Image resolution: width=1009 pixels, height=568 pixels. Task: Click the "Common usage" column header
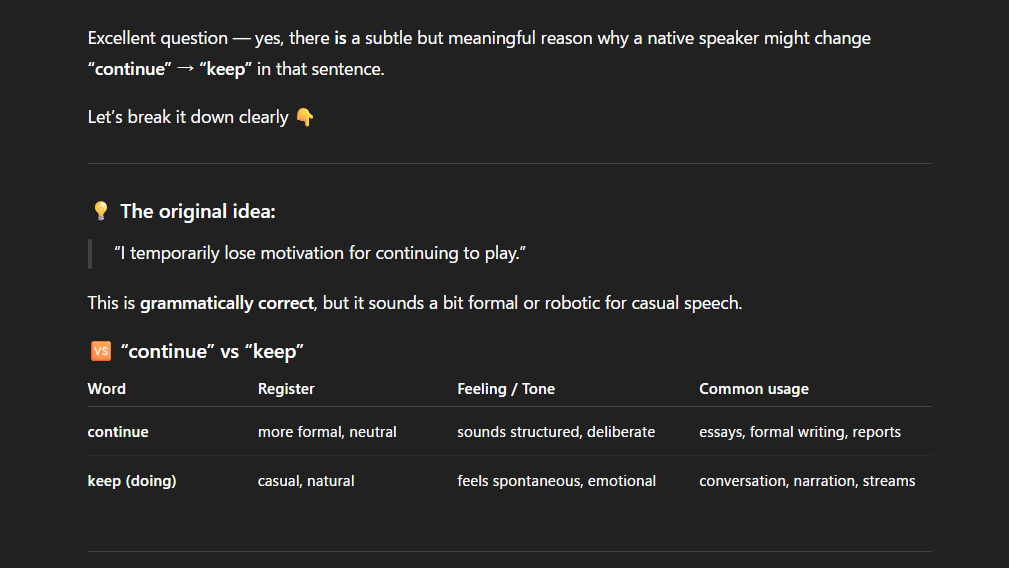[754, 389]
